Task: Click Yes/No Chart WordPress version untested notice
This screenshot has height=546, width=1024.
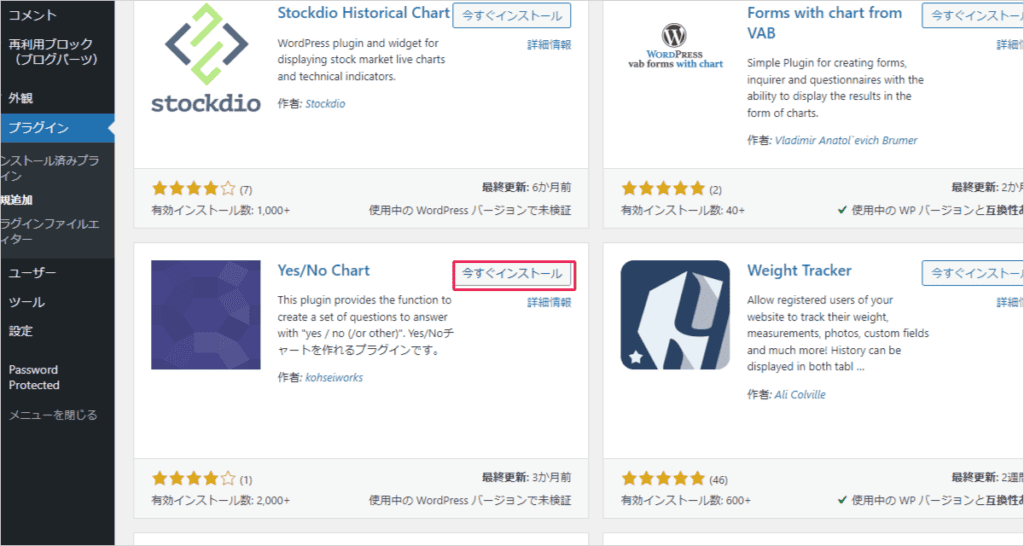Action: [470, 500]
